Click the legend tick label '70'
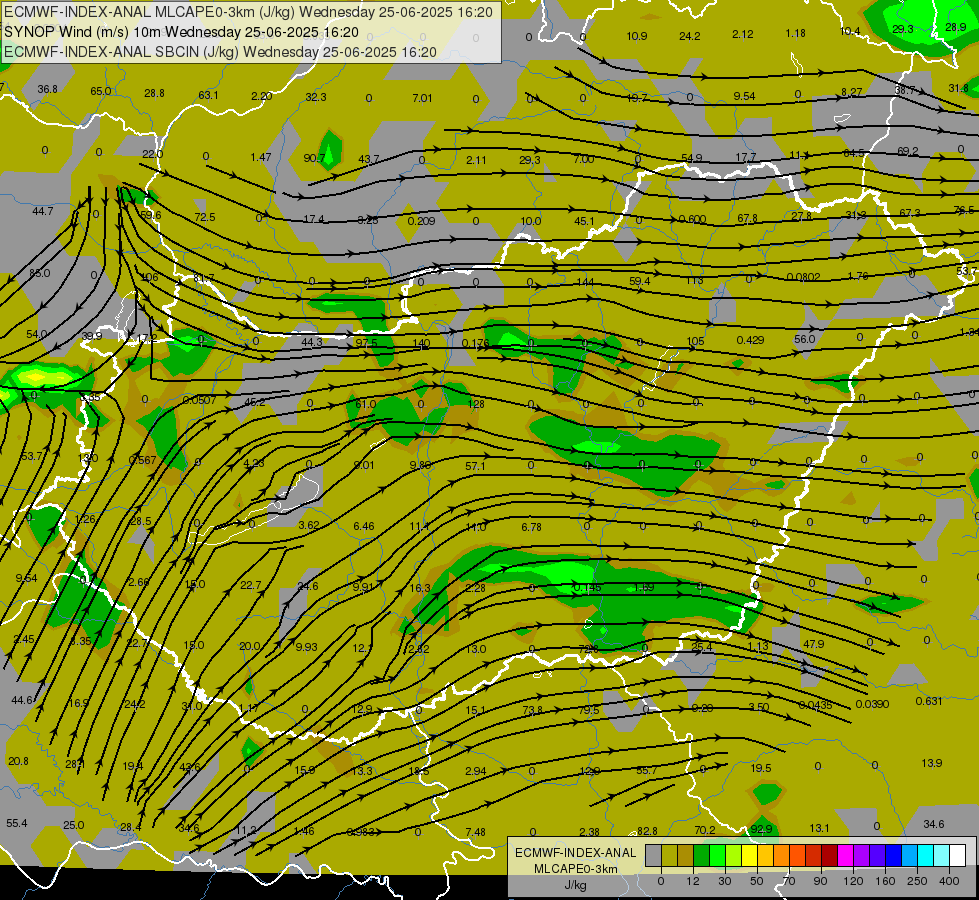The width and height of the screenshot is (979, 900). pos(789,881)
